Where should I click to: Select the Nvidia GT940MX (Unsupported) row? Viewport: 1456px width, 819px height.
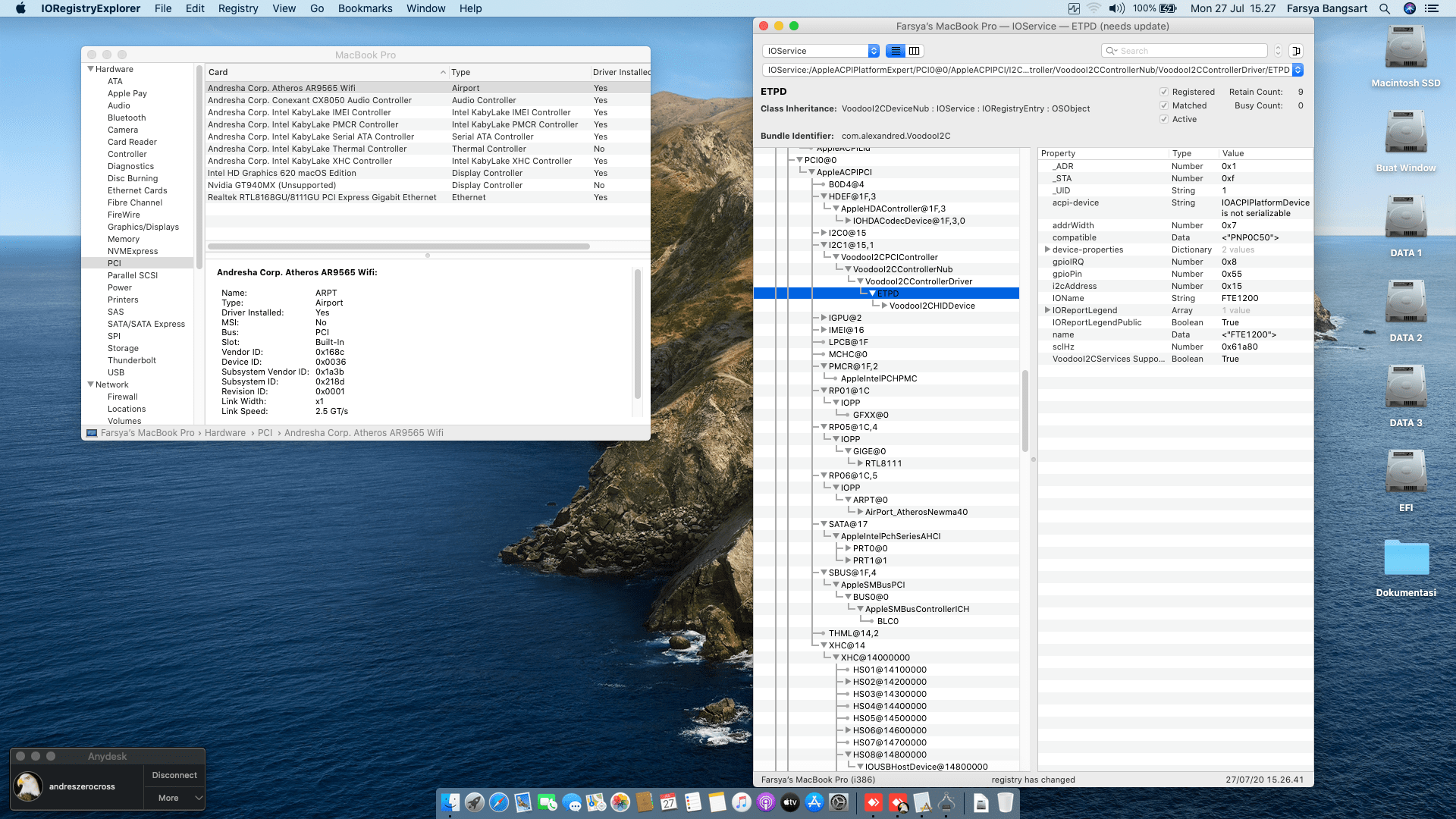coord(427,185)
